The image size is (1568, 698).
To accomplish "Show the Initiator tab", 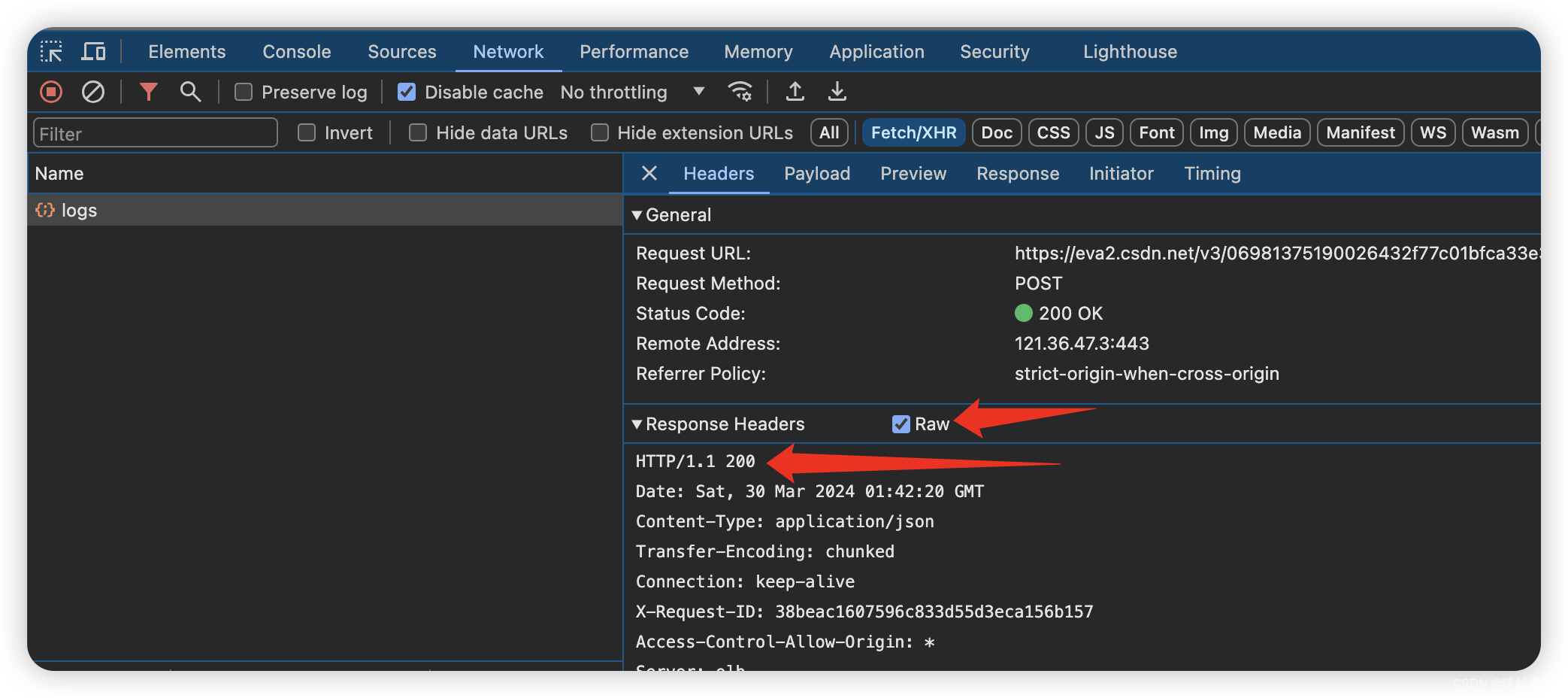I will point(1122,174).
